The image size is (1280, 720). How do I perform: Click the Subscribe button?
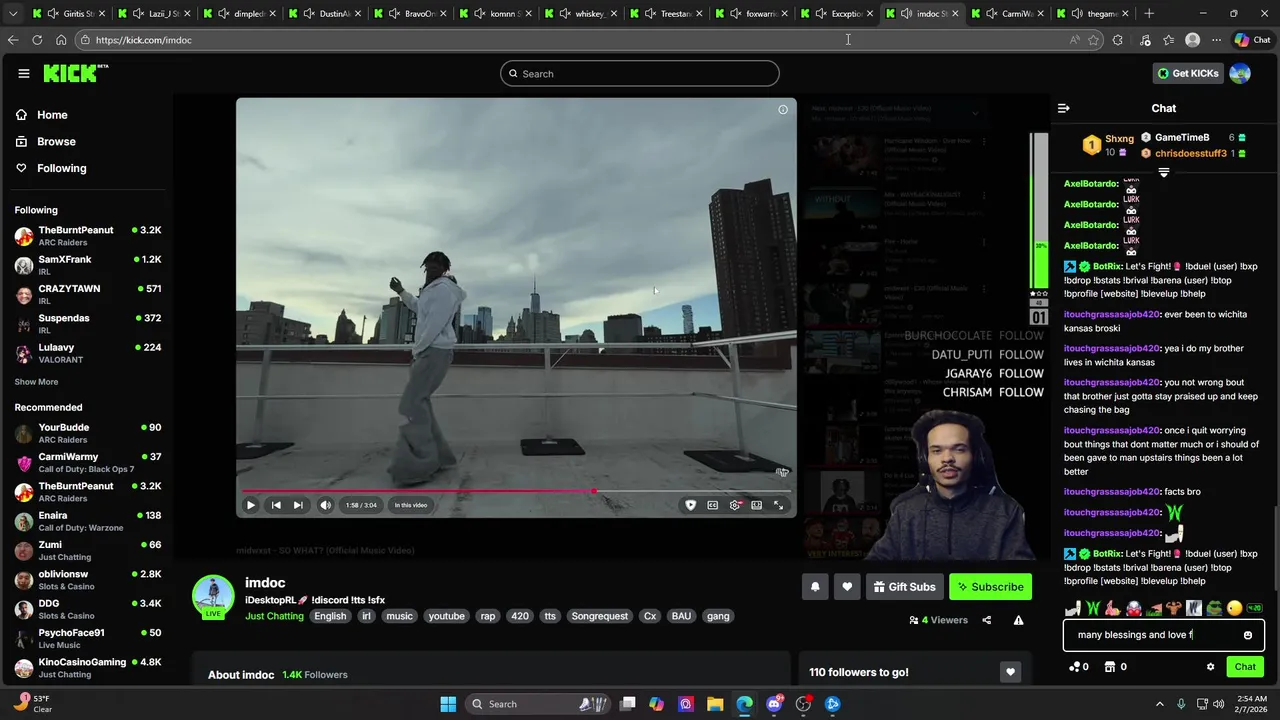point(990,587)
